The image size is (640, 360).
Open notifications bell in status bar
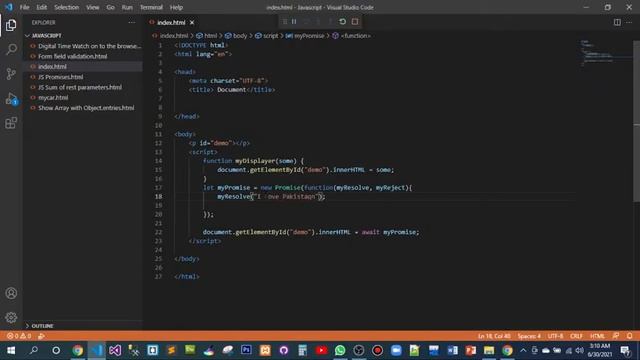pos(629,336)
